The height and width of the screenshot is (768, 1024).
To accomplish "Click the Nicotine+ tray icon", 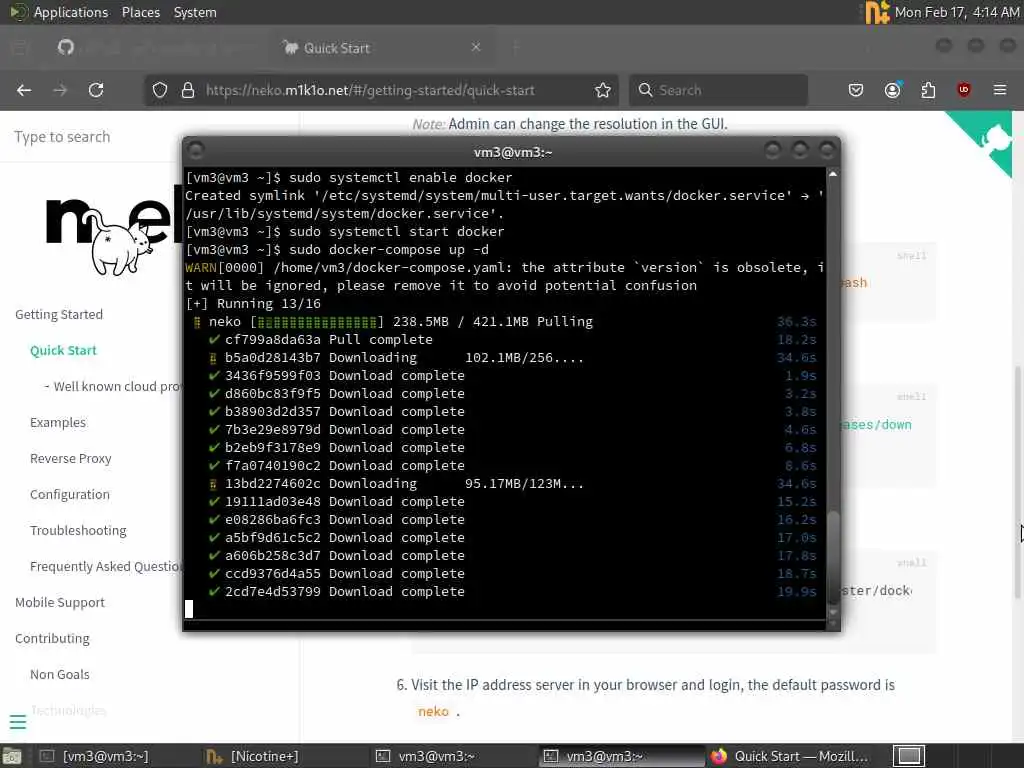I will [x=876, y=12].
